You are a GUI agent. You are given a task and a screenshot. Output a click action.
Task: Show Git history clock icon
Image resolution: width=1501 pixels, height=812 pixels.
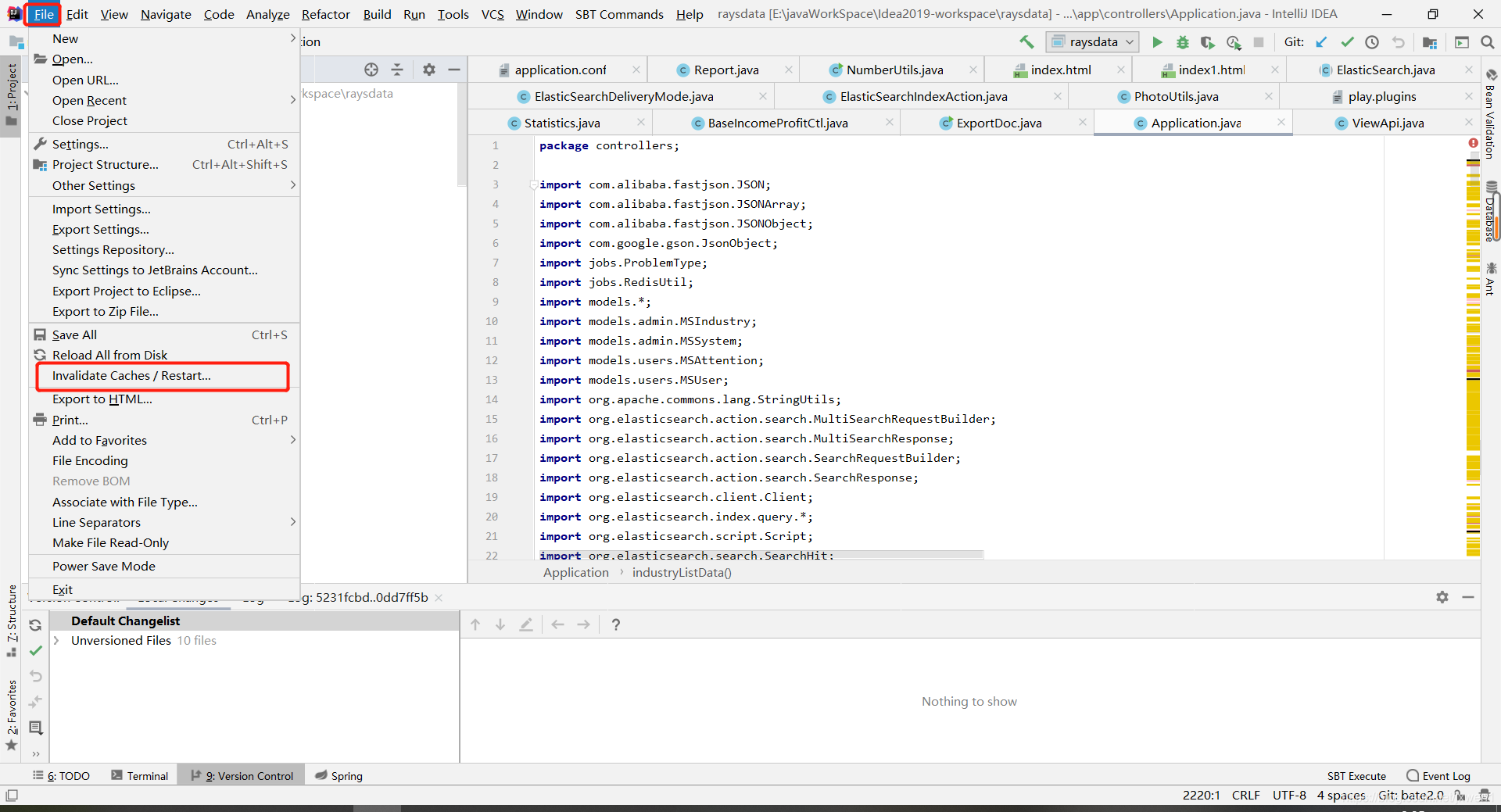1372,42
